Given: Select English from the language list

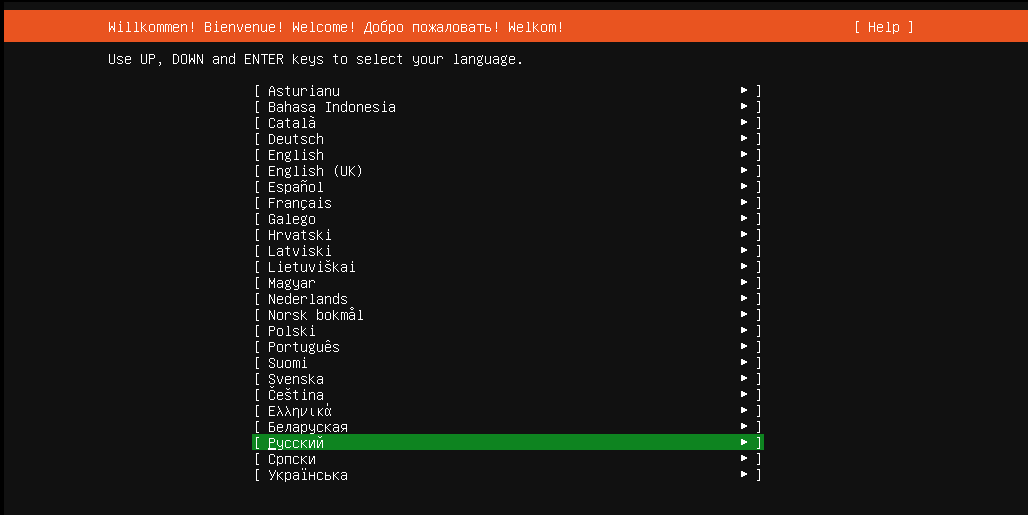Looking at the screenshot, I should pos(296,155).
